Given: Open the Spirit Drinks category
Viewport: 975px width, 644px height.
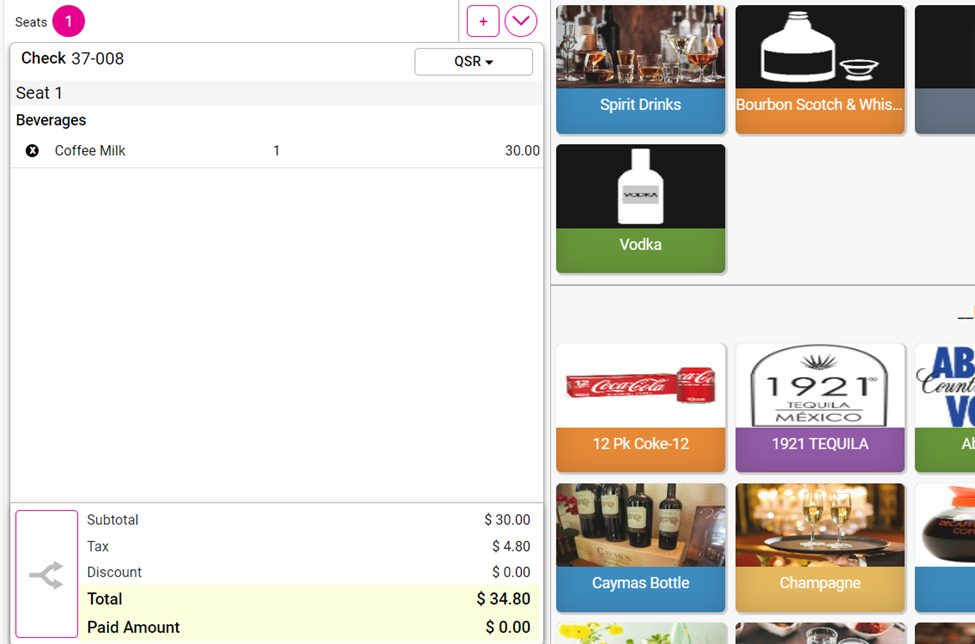Looking at the screenshot, I should [x=640, y=69].
